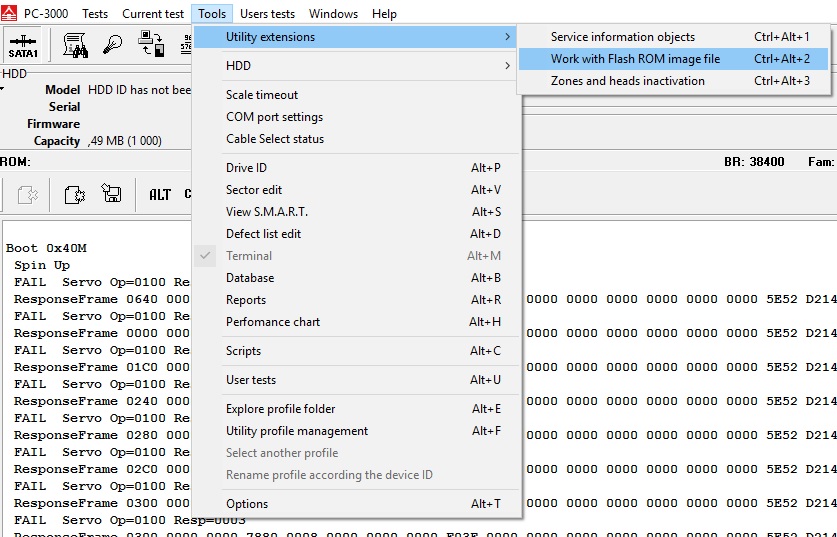
Task: Click the 'ResponseFrame 0300' terminal line
Action: click(x=101, y=503)
